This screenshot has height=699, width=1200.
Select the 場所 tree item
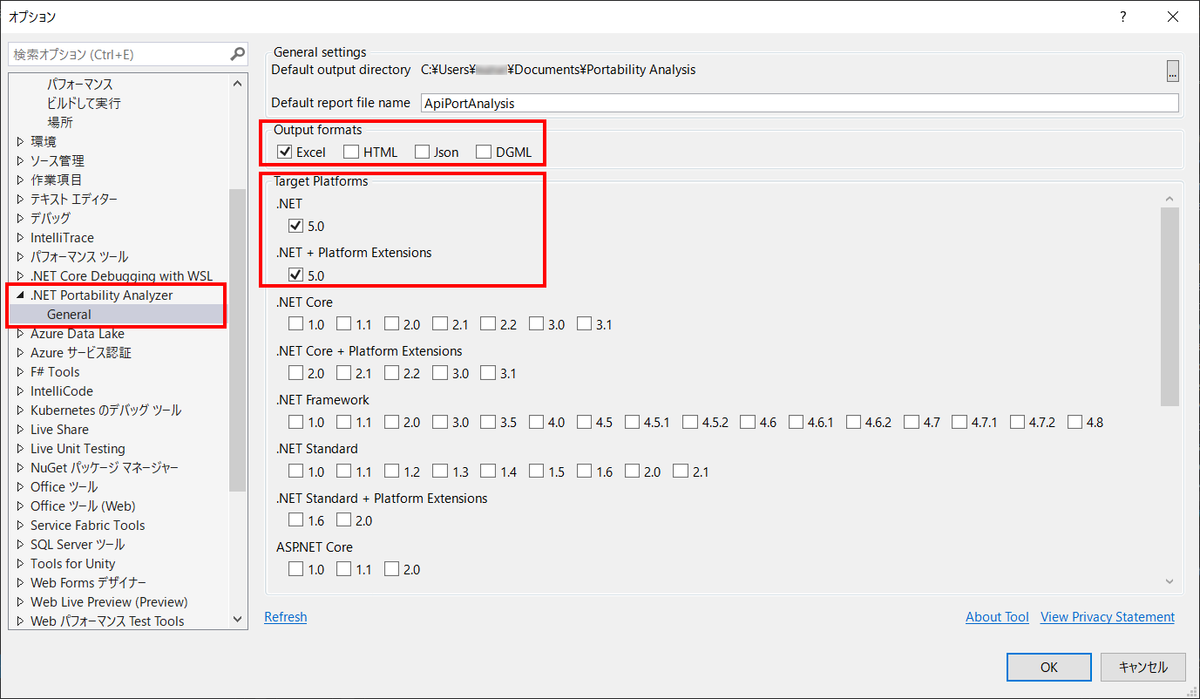point(60,122)
